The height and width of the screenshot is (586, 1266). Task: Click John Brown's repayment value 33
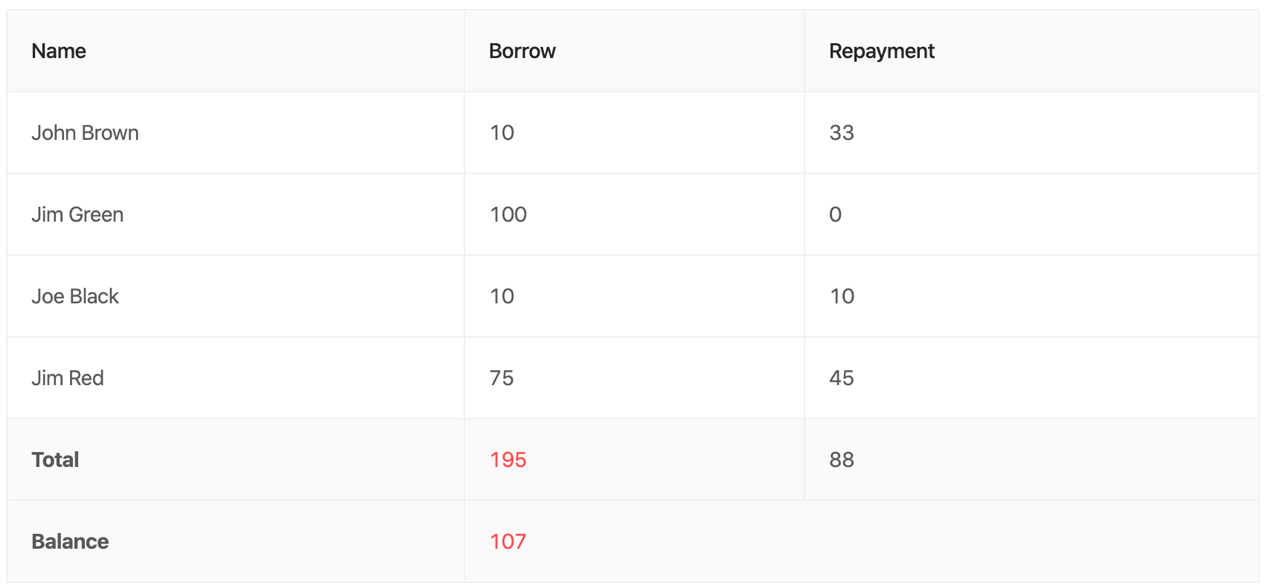click(842, 133)
